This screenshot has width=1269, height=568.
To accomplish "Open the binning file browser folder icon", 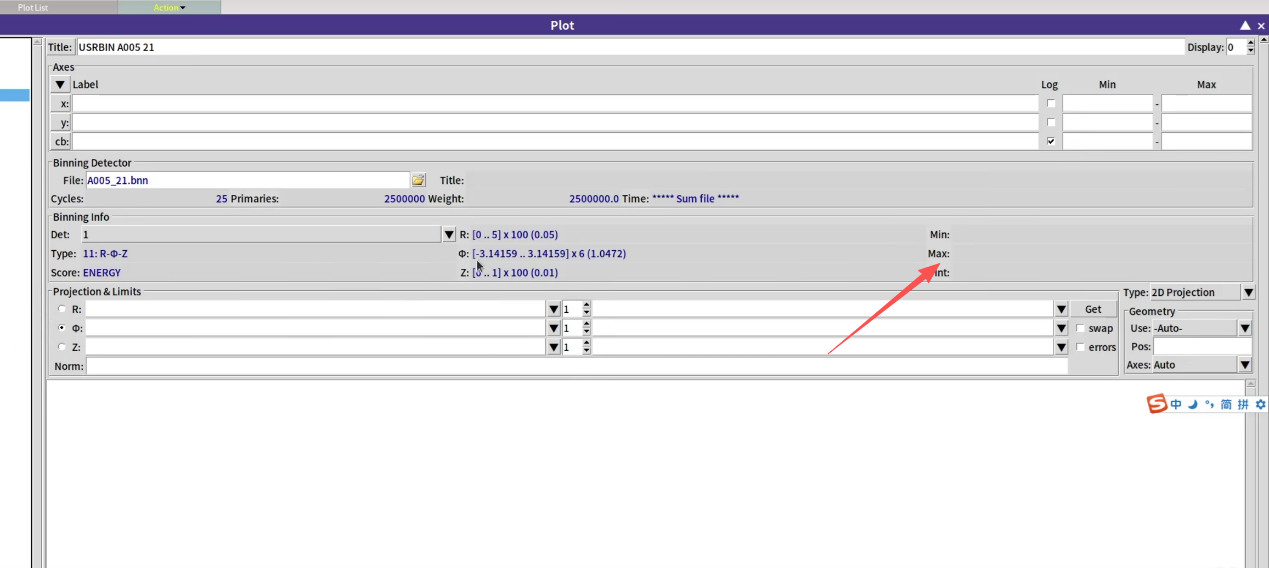I will pyautogui.click(x=418, y=180).
